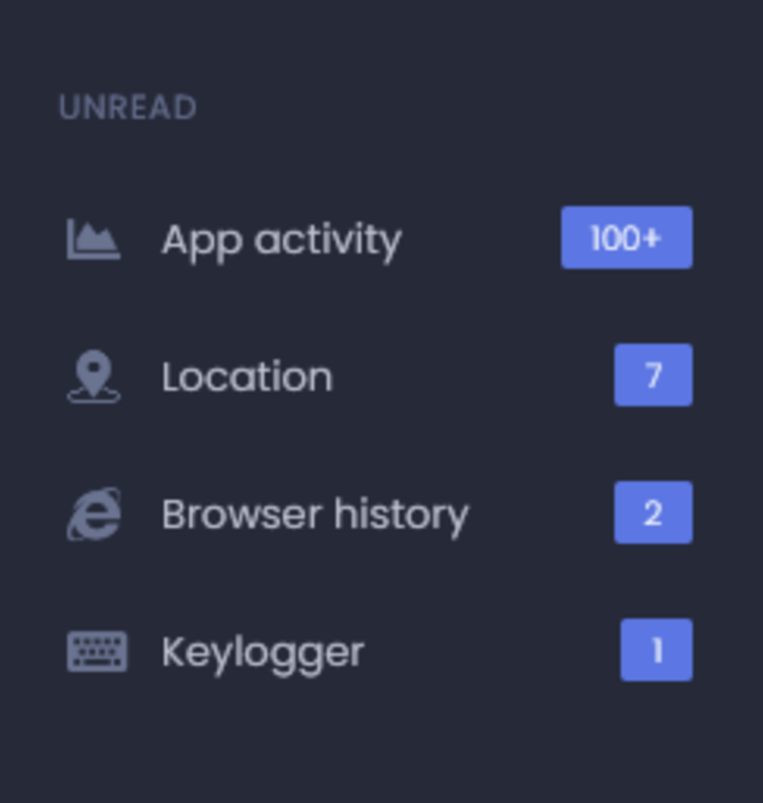Click the 100+ unread badge
Viewport: 763px width, 803px height.
626,238
